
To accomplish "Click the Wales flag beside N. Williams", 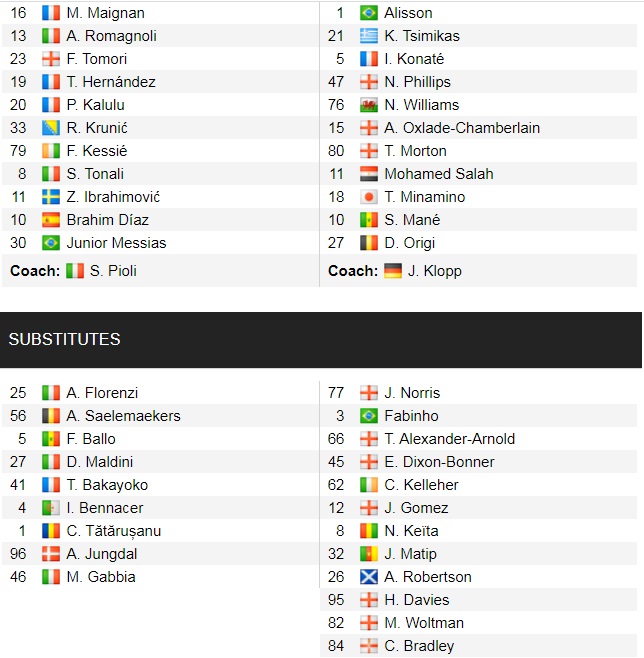I will pos(368,105).
